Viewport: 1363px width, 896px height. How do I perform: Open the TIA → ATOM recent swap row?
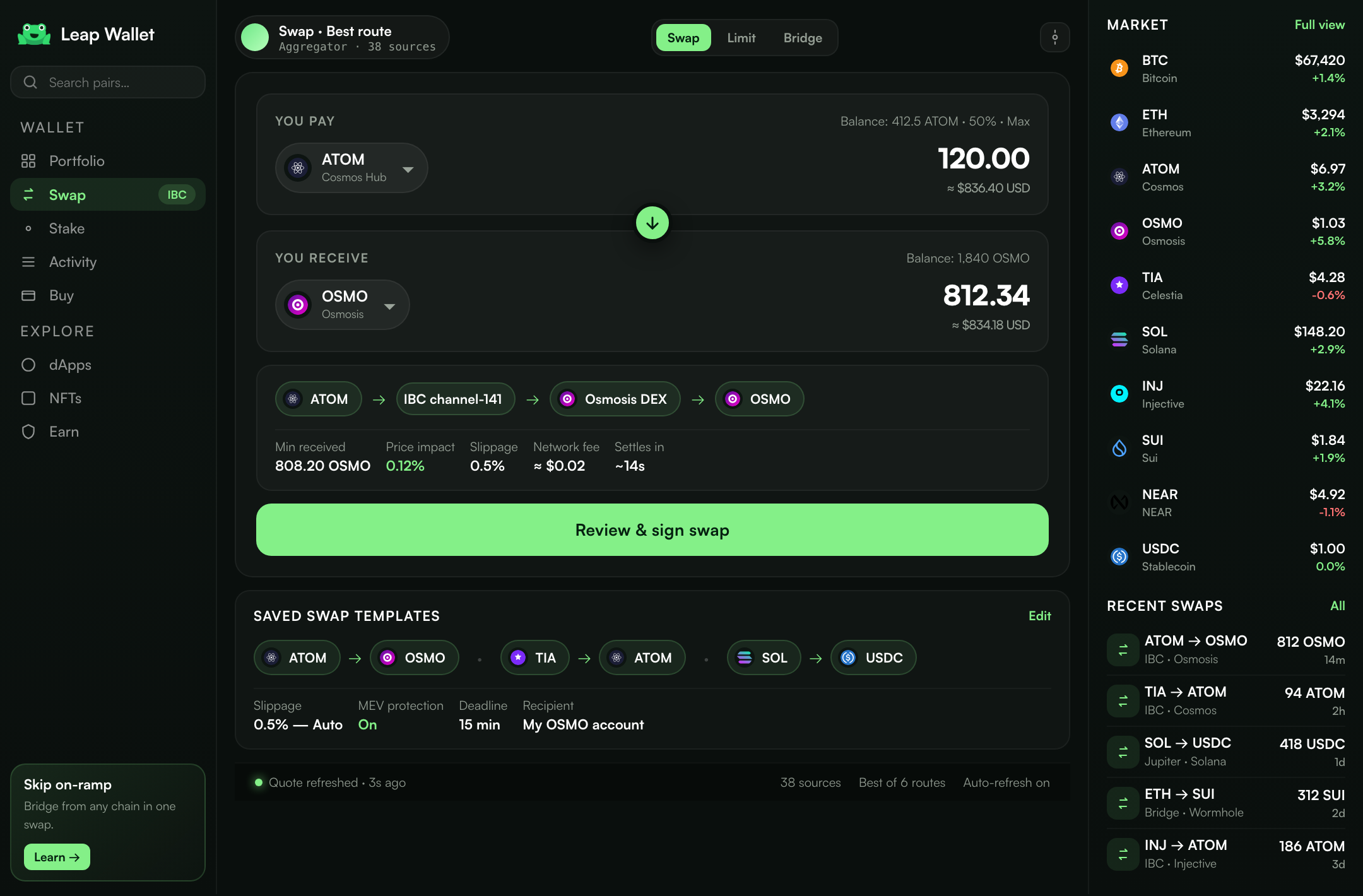click(x=1226, y=700)
